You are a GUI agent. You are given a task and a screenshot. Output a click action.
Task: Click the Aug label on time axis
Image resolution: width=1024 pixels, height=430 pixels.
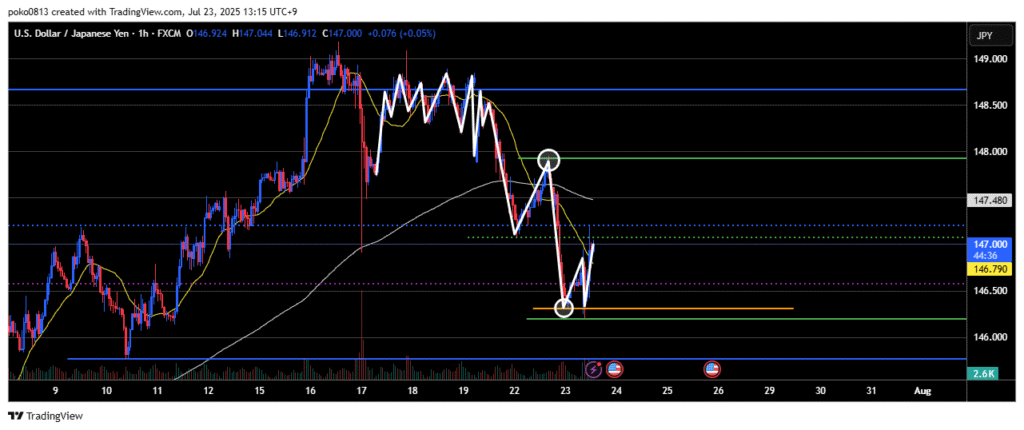click(x=922, y=391)
